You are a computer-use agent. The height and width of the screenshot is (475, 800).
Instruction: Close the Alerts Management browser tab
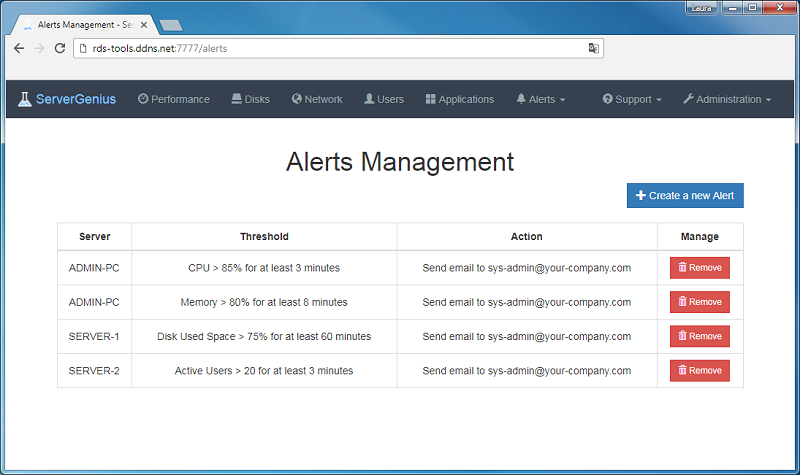tap(144, 24)
